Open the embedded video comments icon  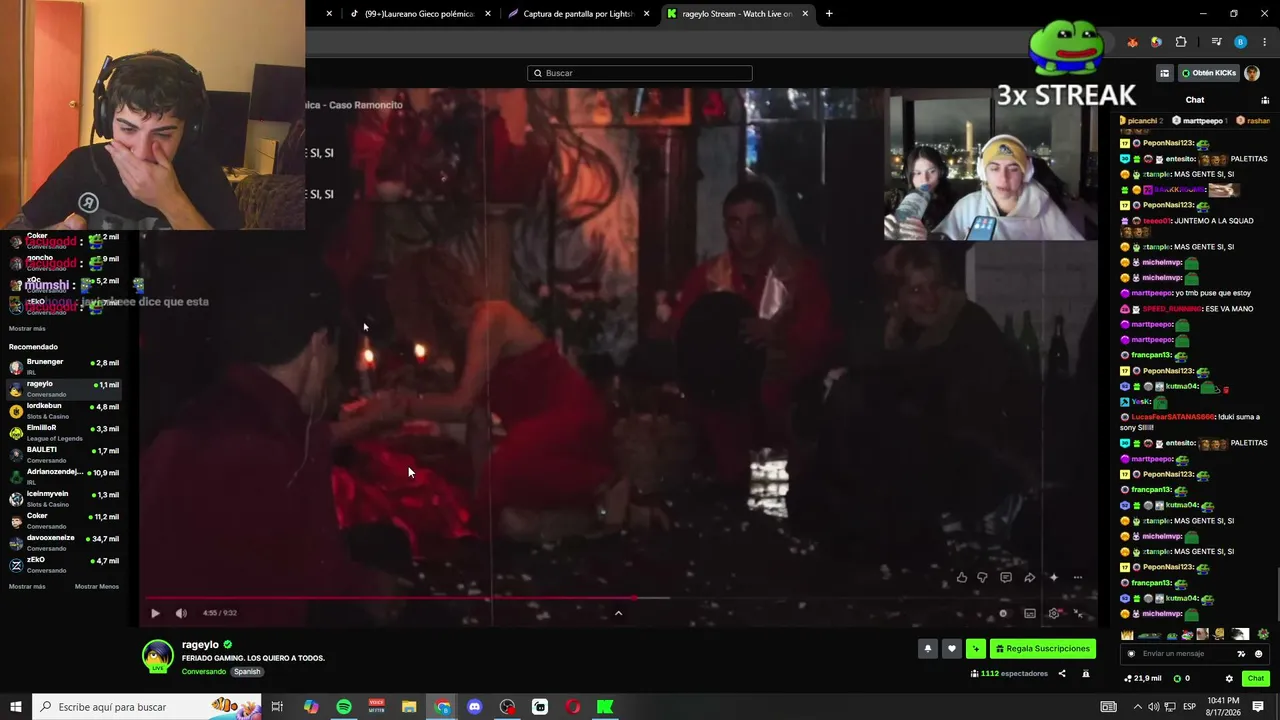coord(1006,577)
